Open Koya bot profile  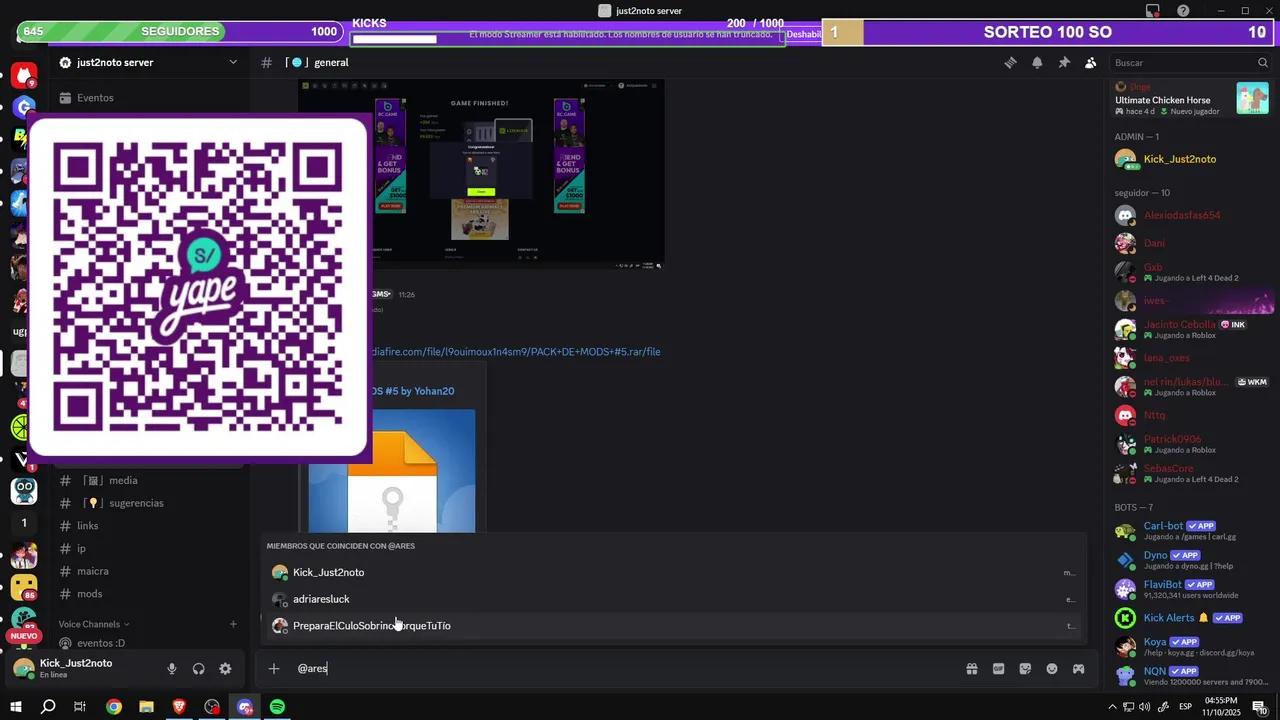[1191, 646]
